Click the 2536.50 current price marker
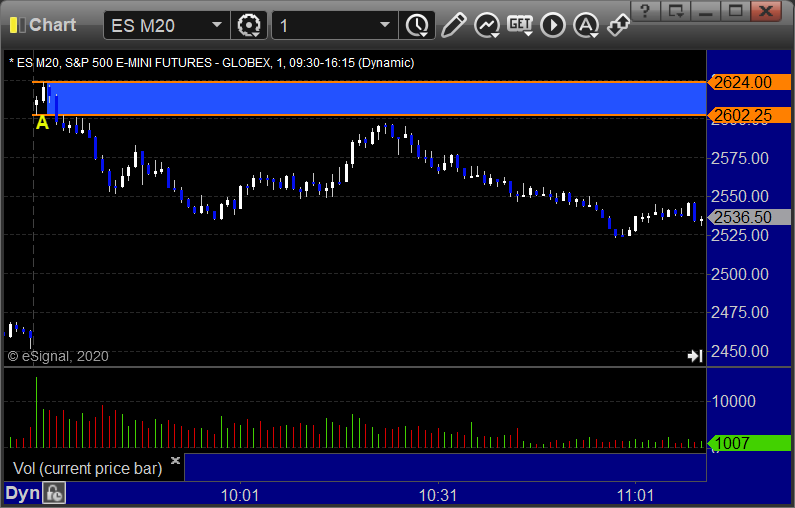Viewport: 795px width, 508px height. pyautogui.click(x=749, y=217)
